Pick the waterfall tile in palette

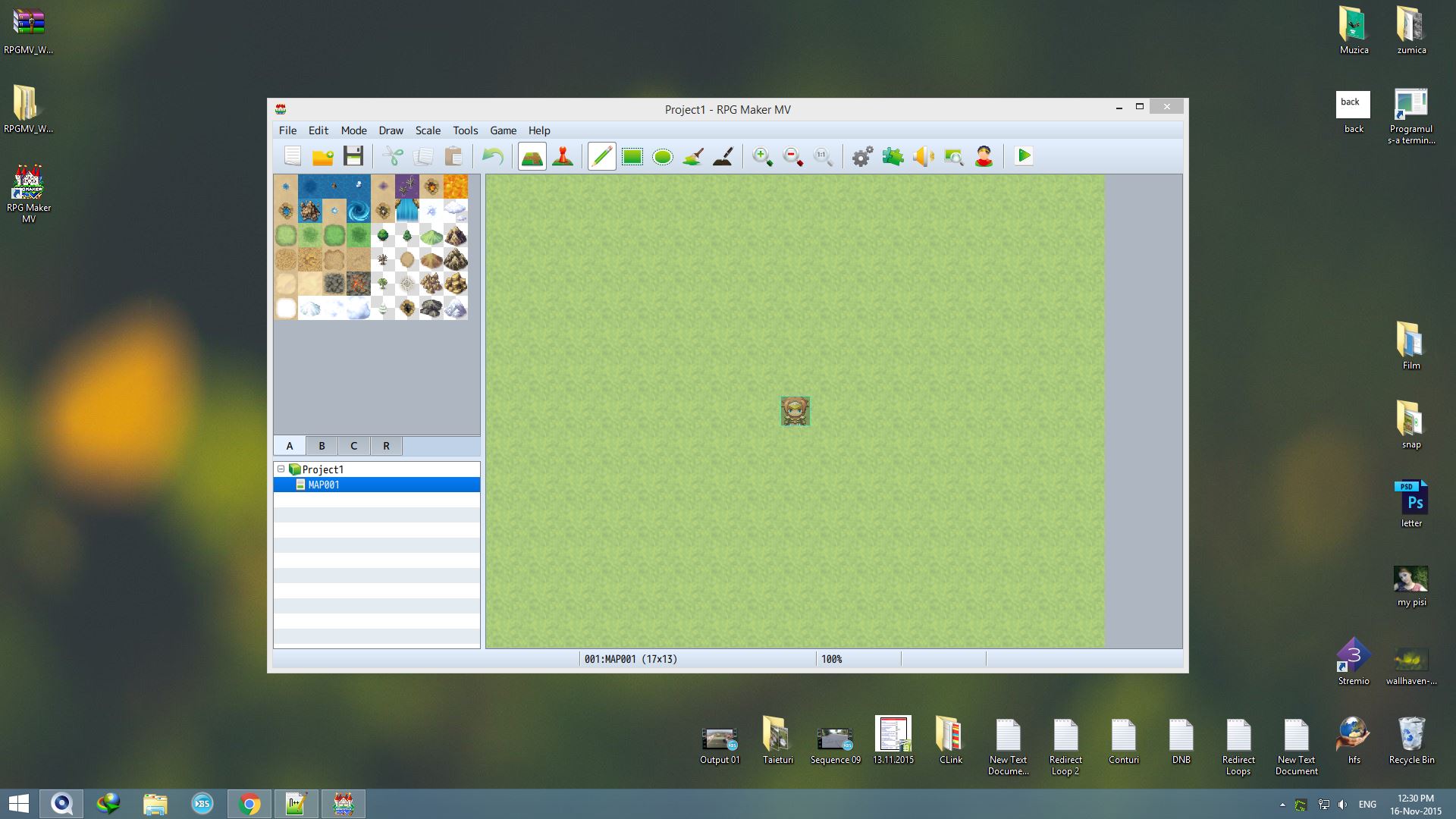point(407,211)
